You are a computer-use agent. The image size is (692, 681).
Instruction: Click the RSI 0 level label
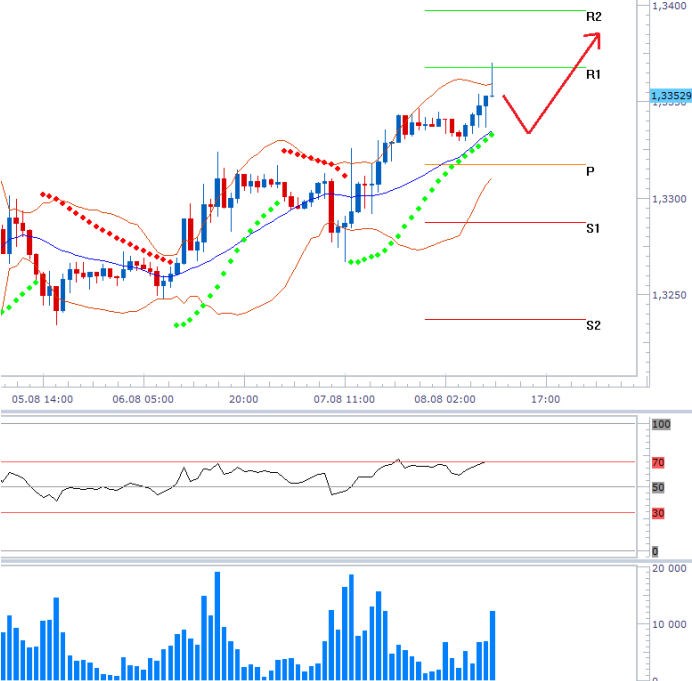pyautogui.click(x=655, y=551)
